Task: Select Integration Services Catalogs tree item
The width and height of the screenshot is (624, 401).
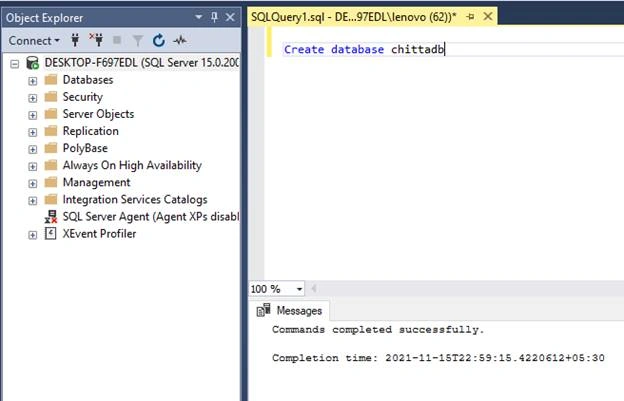Action: point(135,199)
